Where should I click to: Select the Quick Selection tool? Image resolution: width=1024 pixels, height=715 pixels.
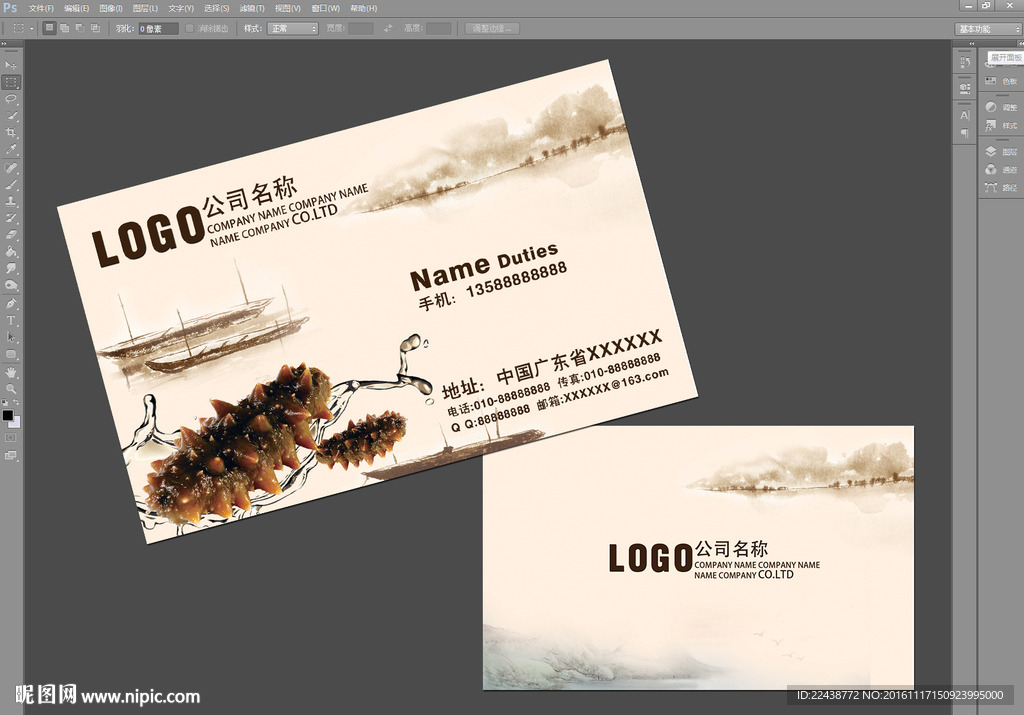(11, 116)
